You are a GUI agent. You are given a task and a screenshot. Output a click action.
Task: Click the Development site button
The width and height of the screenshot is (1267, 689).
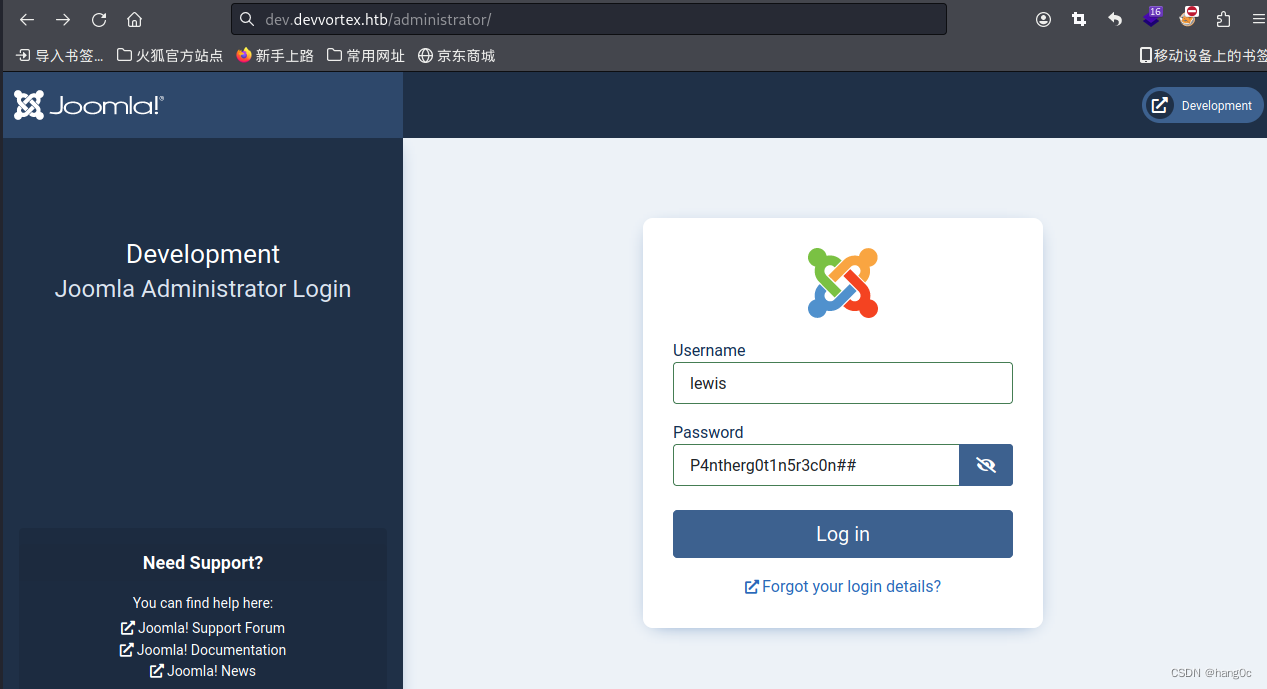(1203, 105)
